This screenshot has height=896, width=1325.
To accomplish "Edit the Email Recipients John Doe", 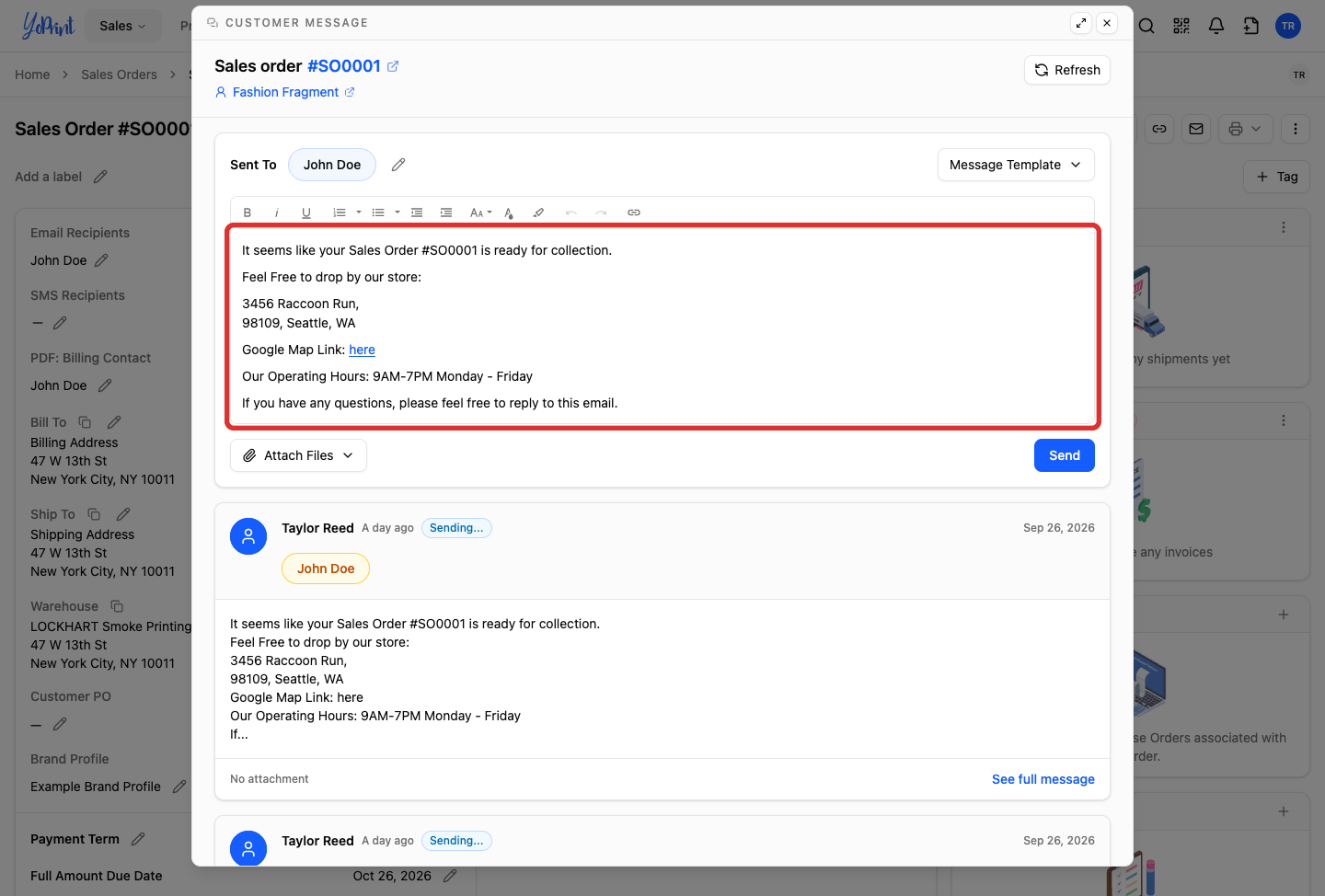I will (x=101, y=260).
